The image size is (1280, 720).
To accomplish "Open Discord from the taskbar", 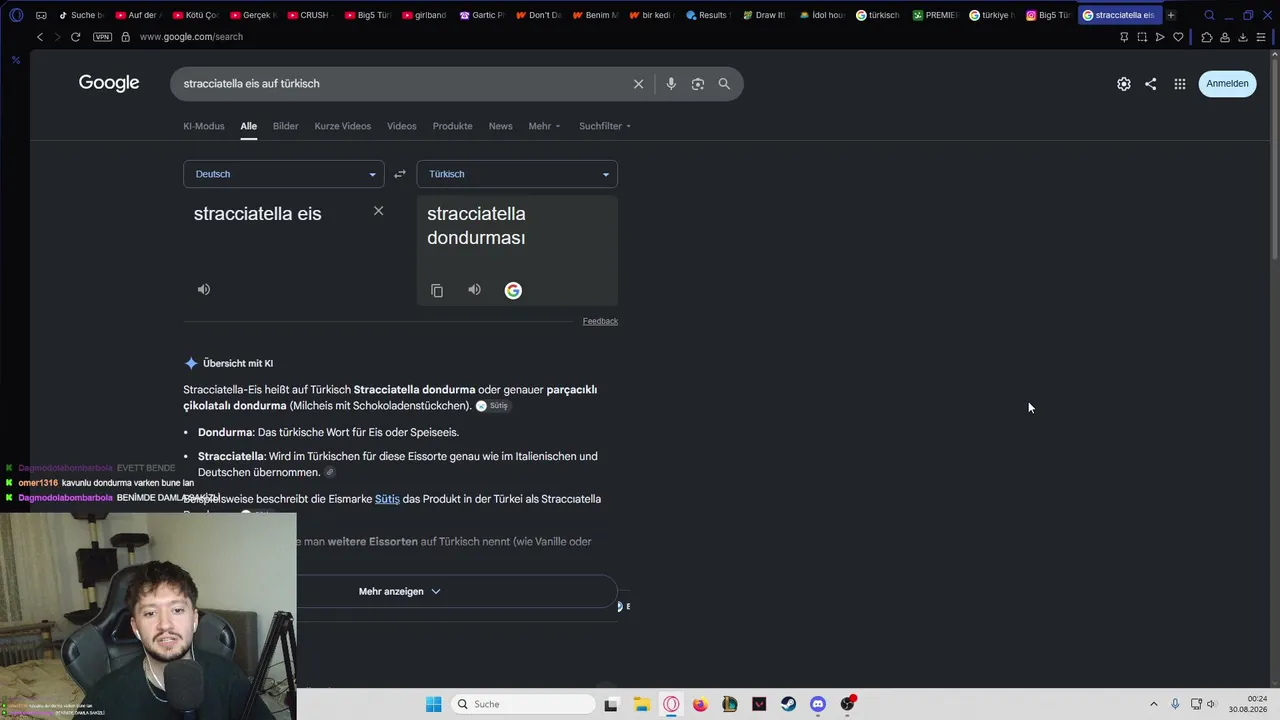I will click(818, 704).
